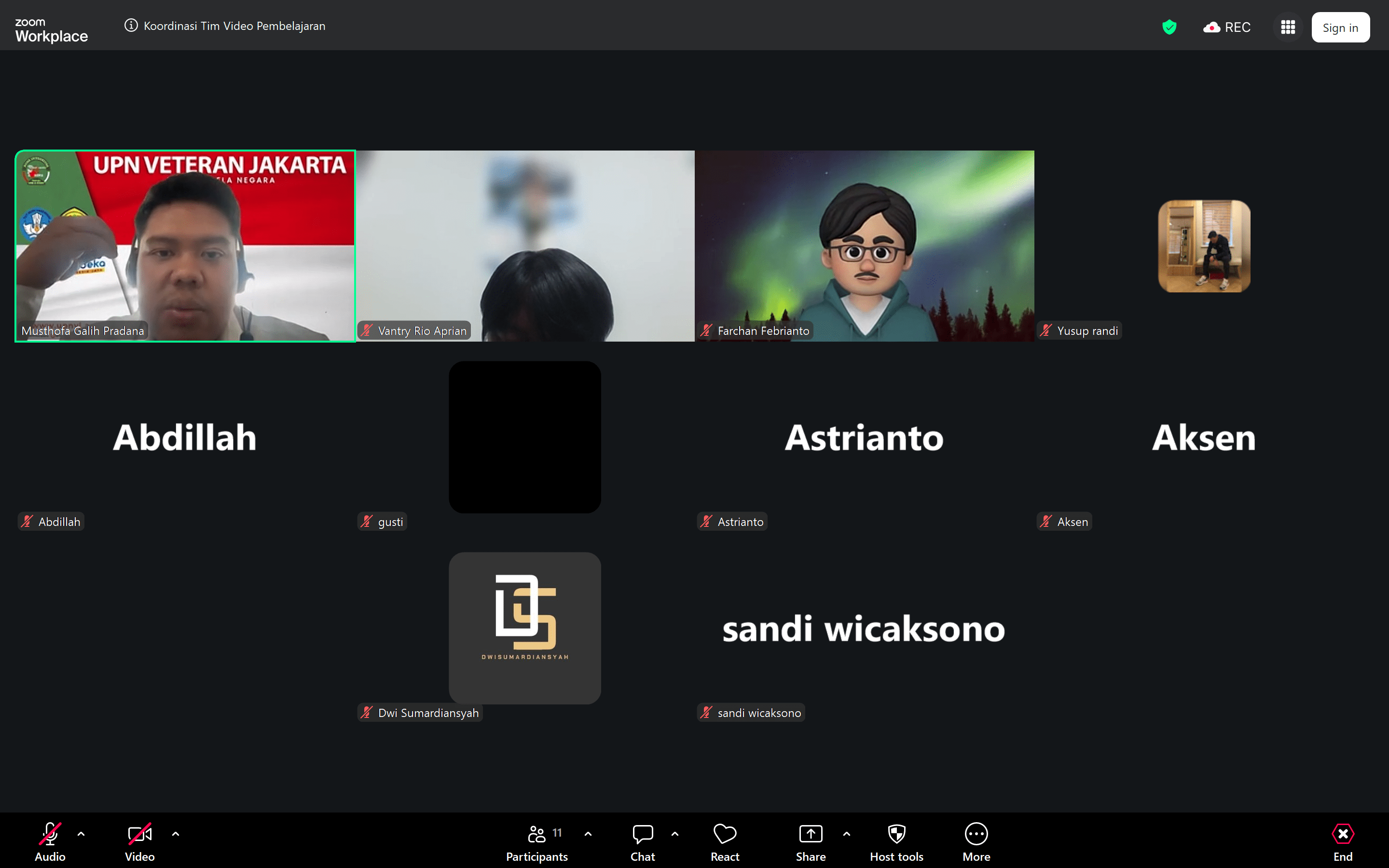Open Host tools shield menu
The width and height of the screenshot is (1389, 868).
click(896, 841)
